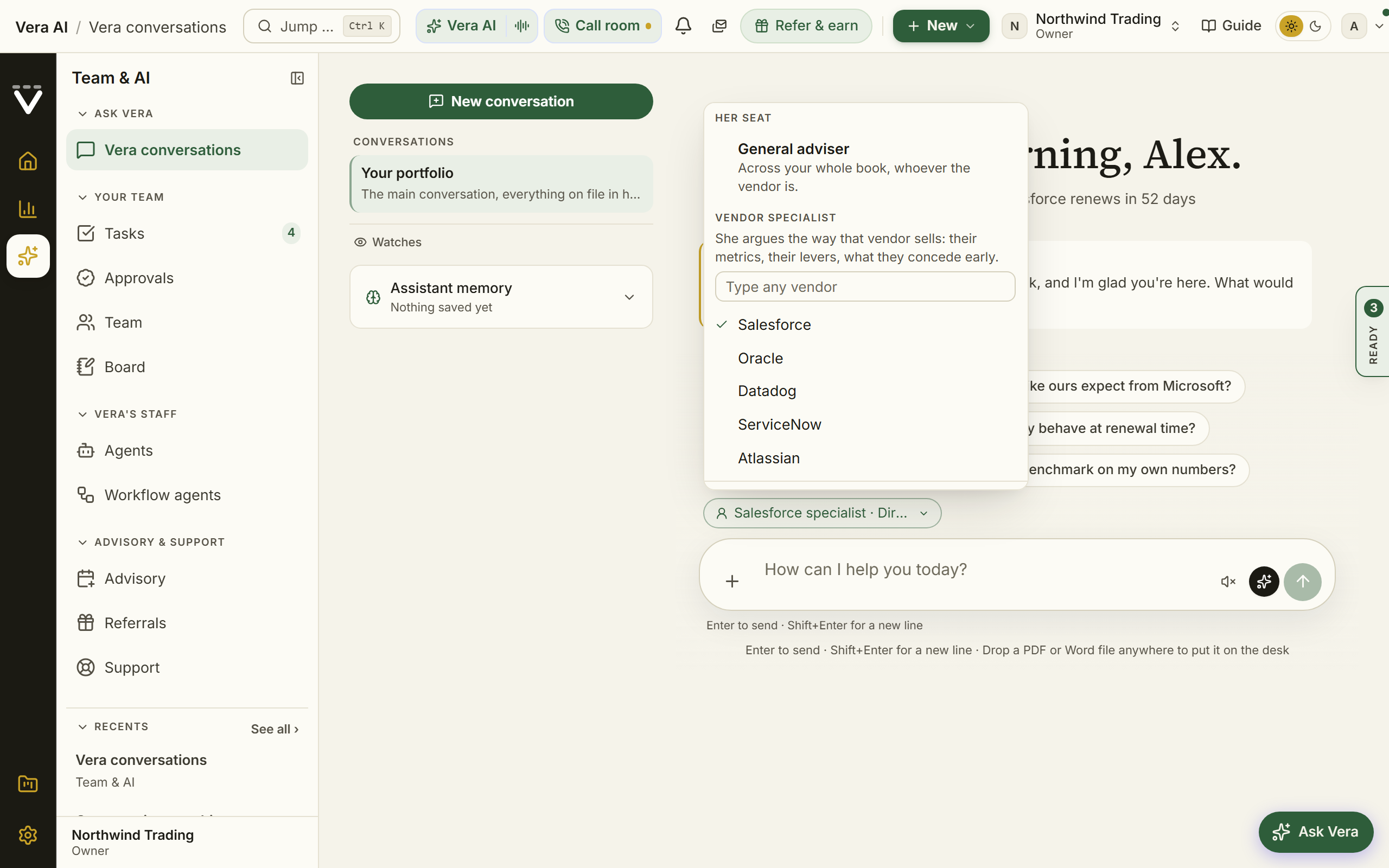
Task: Send the message with the arrow button
Action: point(1302,582)
